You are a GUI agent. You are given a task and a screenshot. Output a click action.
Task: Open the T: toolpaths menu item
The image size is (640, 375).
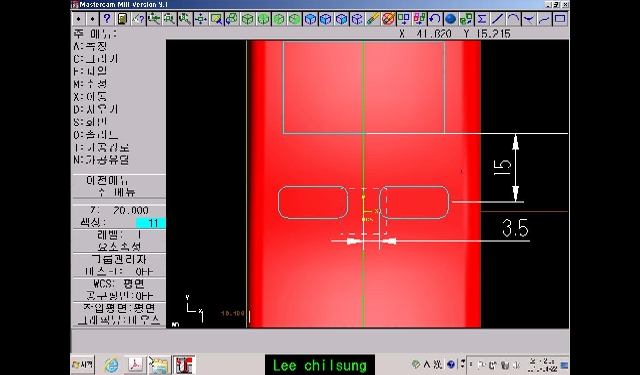point(102,147)
